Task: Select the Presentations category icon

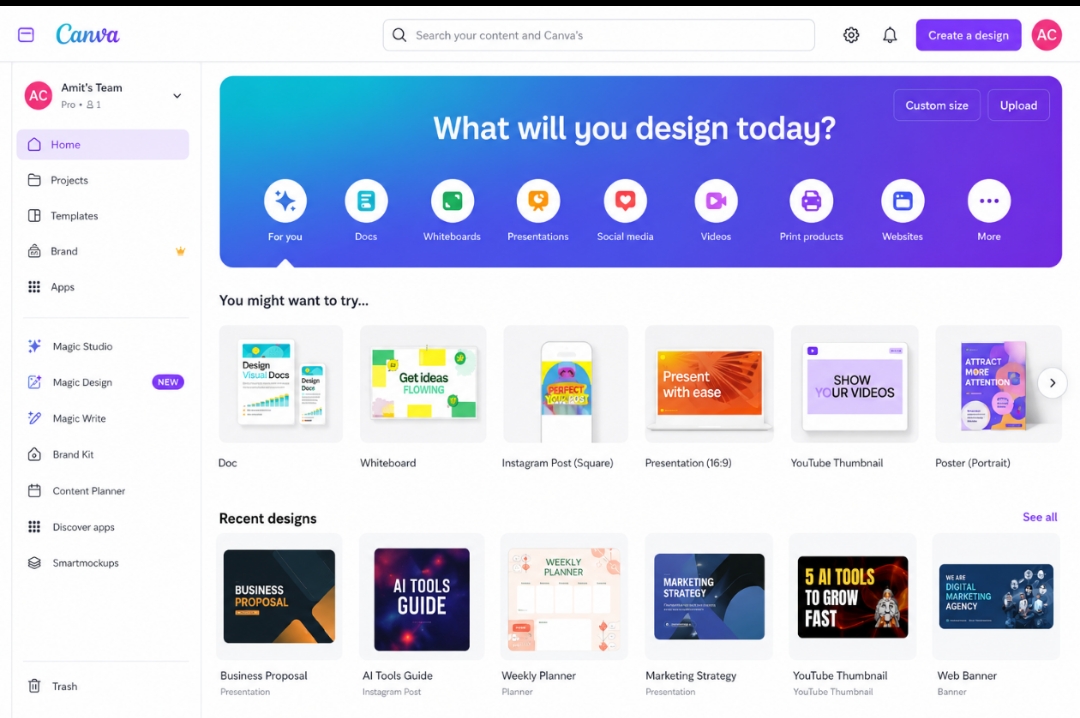Action: (x=538, y=201)
